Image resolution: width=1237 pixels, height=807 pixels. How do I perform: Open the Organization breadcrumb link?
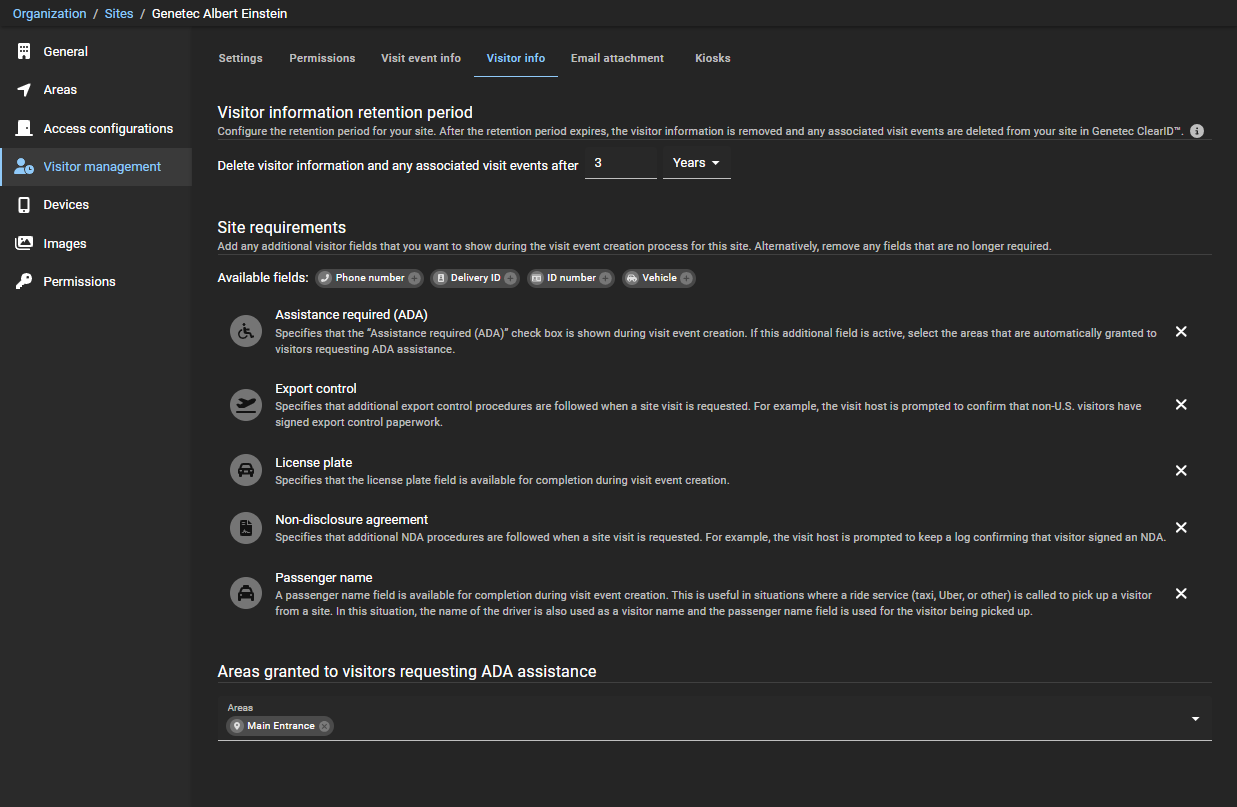point(49,13)
